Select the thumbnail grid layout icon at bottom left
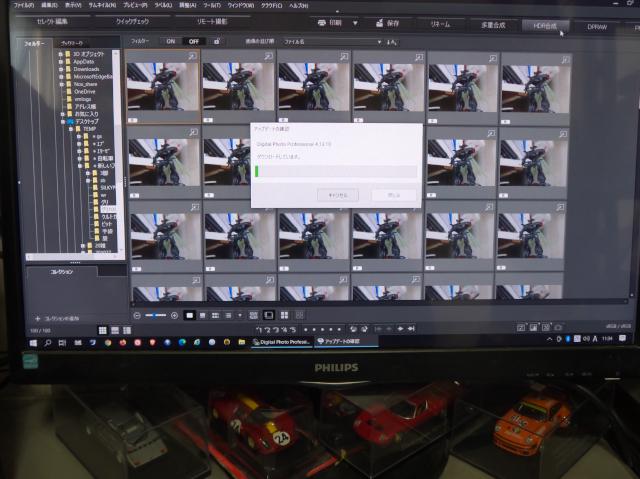Image resolution: width=640 pixels, height=479 pixels. (103, 330)
